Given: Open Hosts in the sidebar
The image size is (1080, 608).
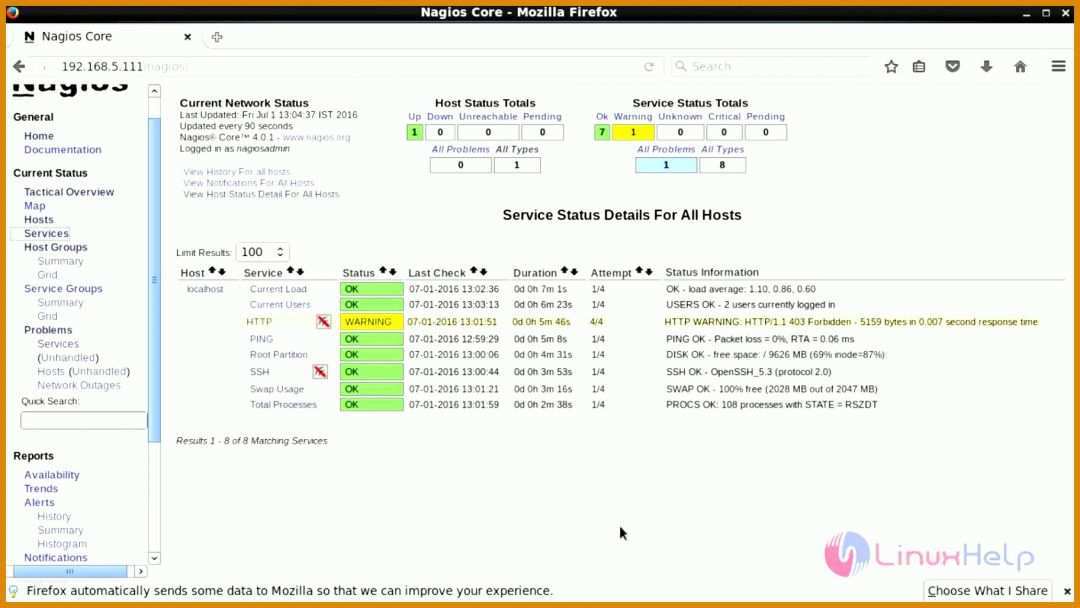Looking at the screenshot, I should point(39,220).
